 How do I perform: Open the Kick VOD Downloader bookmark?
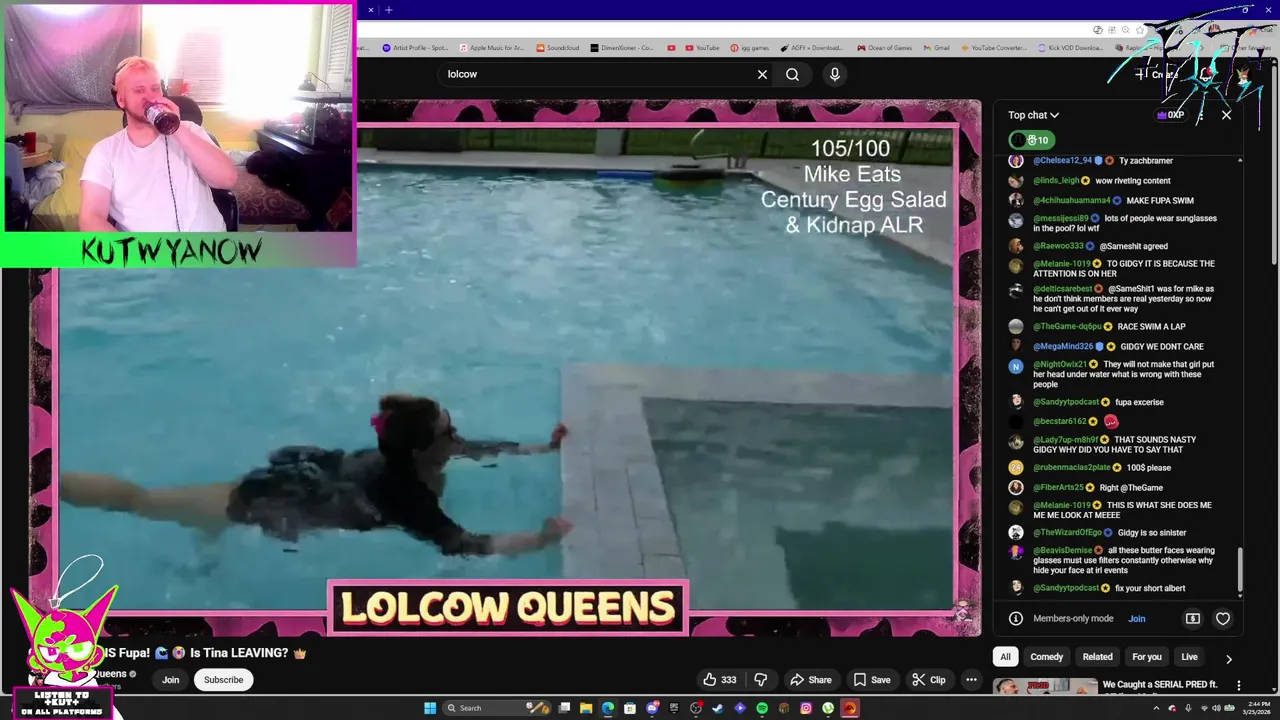tap(1071, 48)
